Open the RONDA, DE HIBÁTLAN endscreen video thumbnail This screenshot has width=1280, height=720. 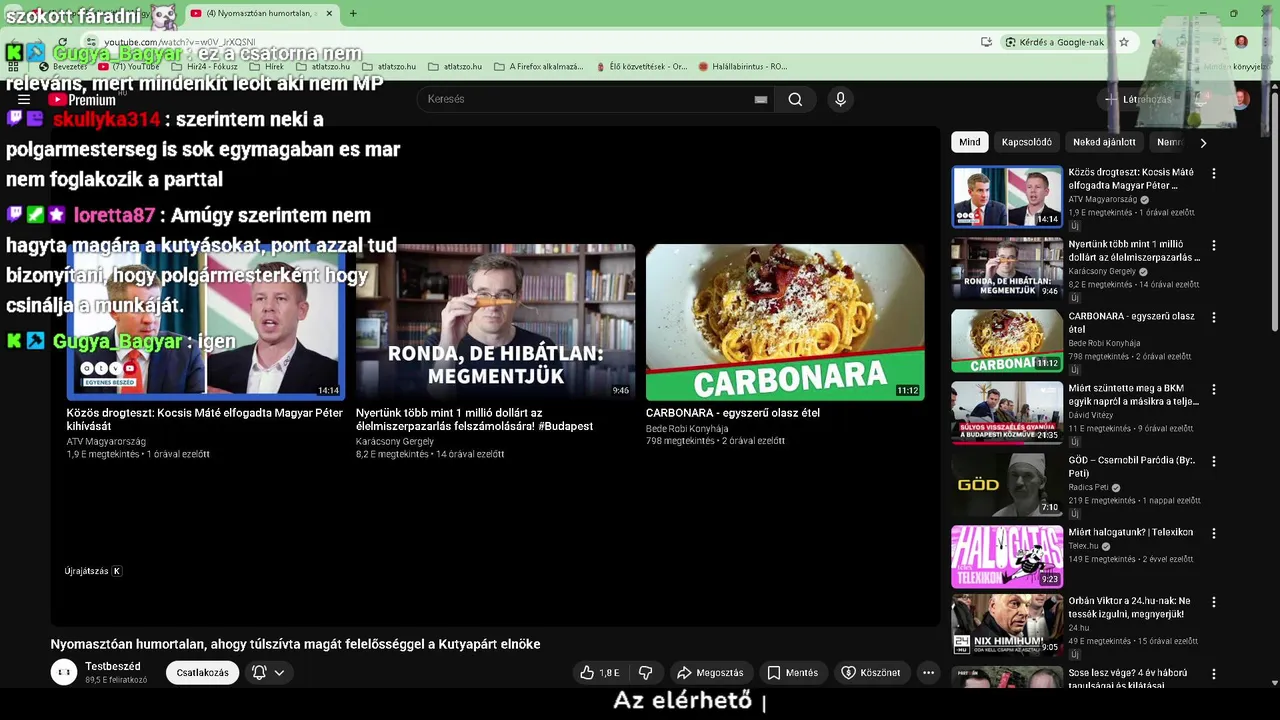click(495, 322)
